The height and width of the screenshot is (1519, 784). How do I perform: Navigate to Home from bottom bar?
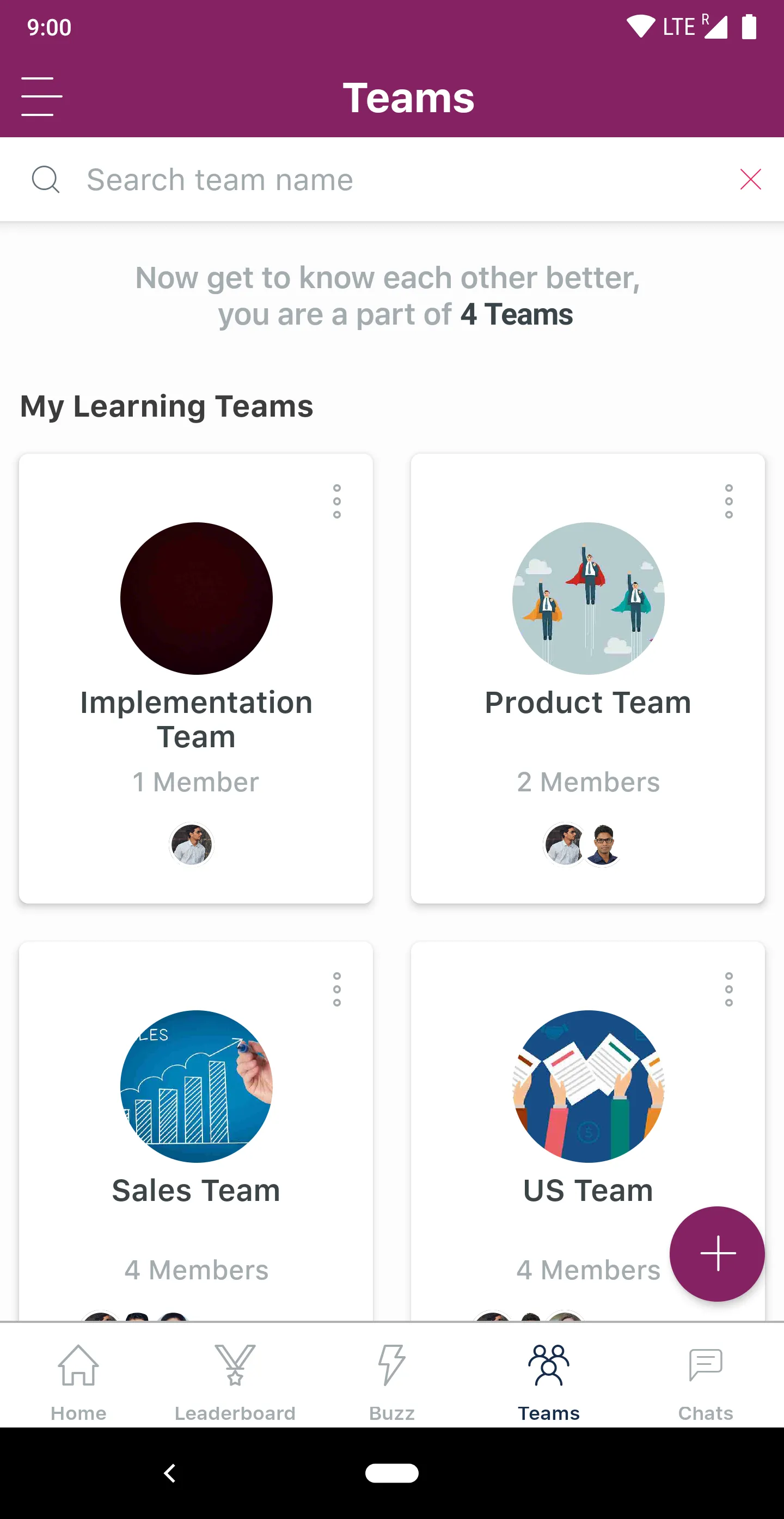click(78, 1380)
